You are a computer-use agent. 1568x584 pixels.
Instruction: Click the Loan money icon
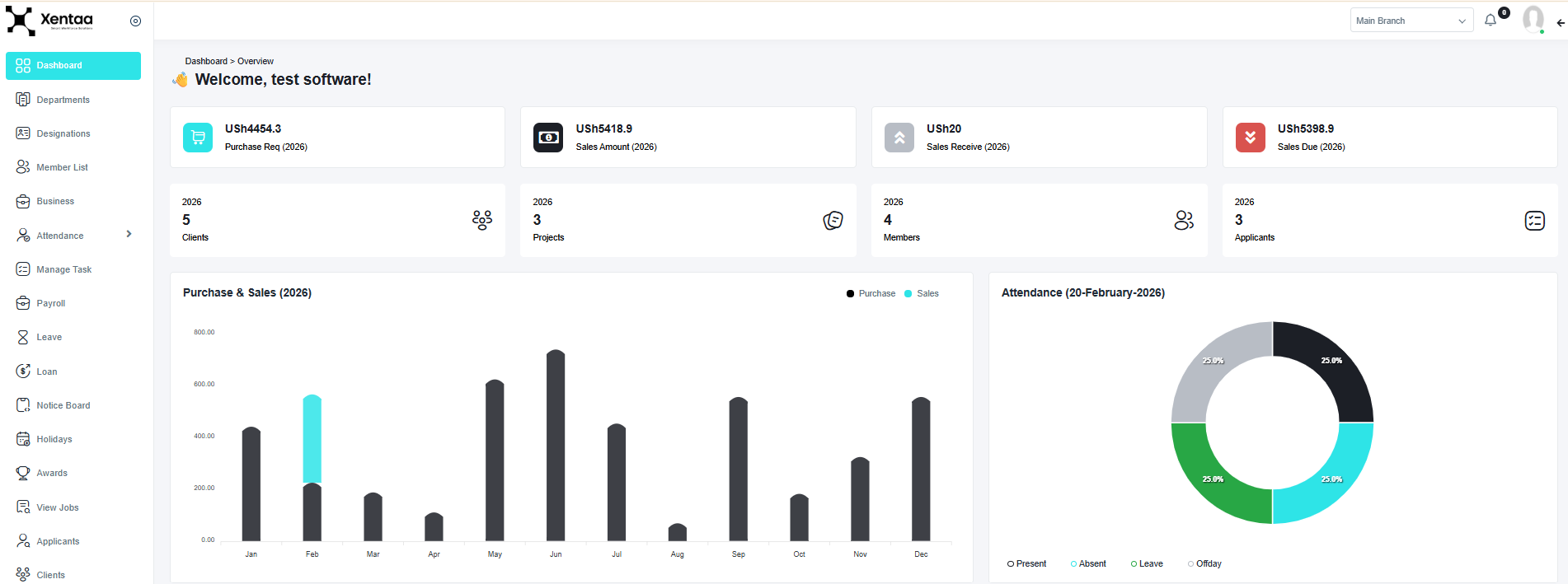tap(23, 371)
